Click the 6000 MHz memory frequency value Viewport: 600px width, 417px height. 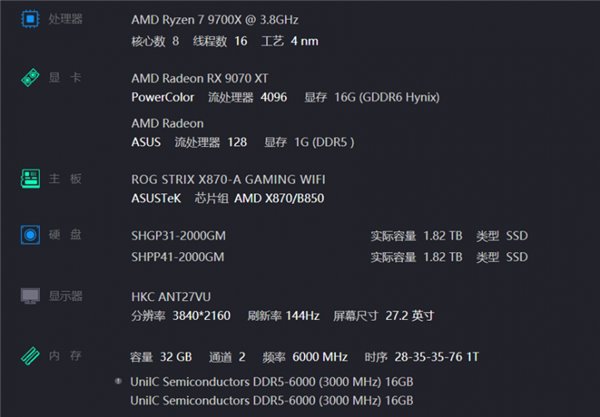(x=320, y=357)
